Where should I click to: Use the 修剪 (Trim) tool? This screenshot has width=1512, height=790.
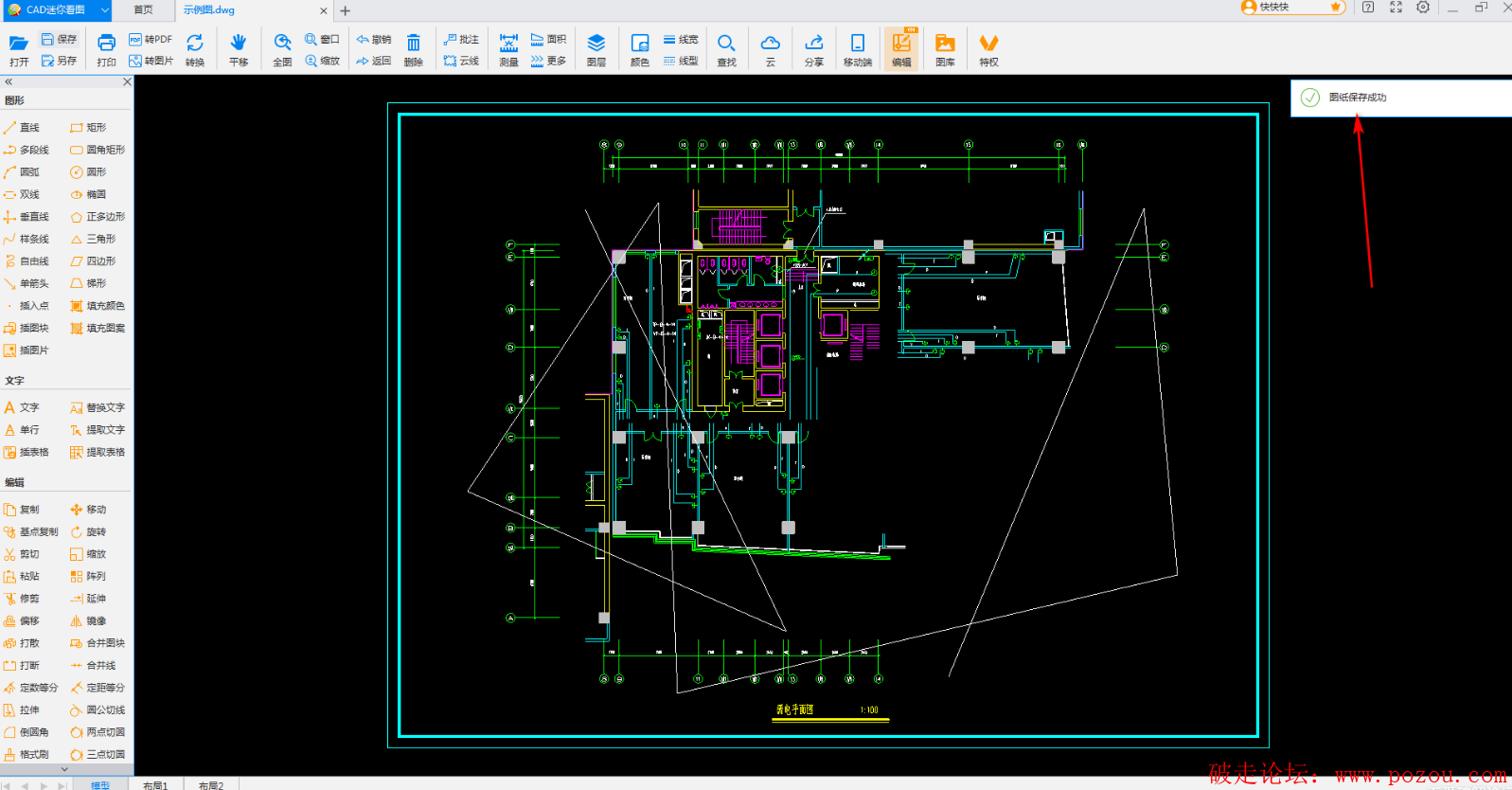coord(22,599)
